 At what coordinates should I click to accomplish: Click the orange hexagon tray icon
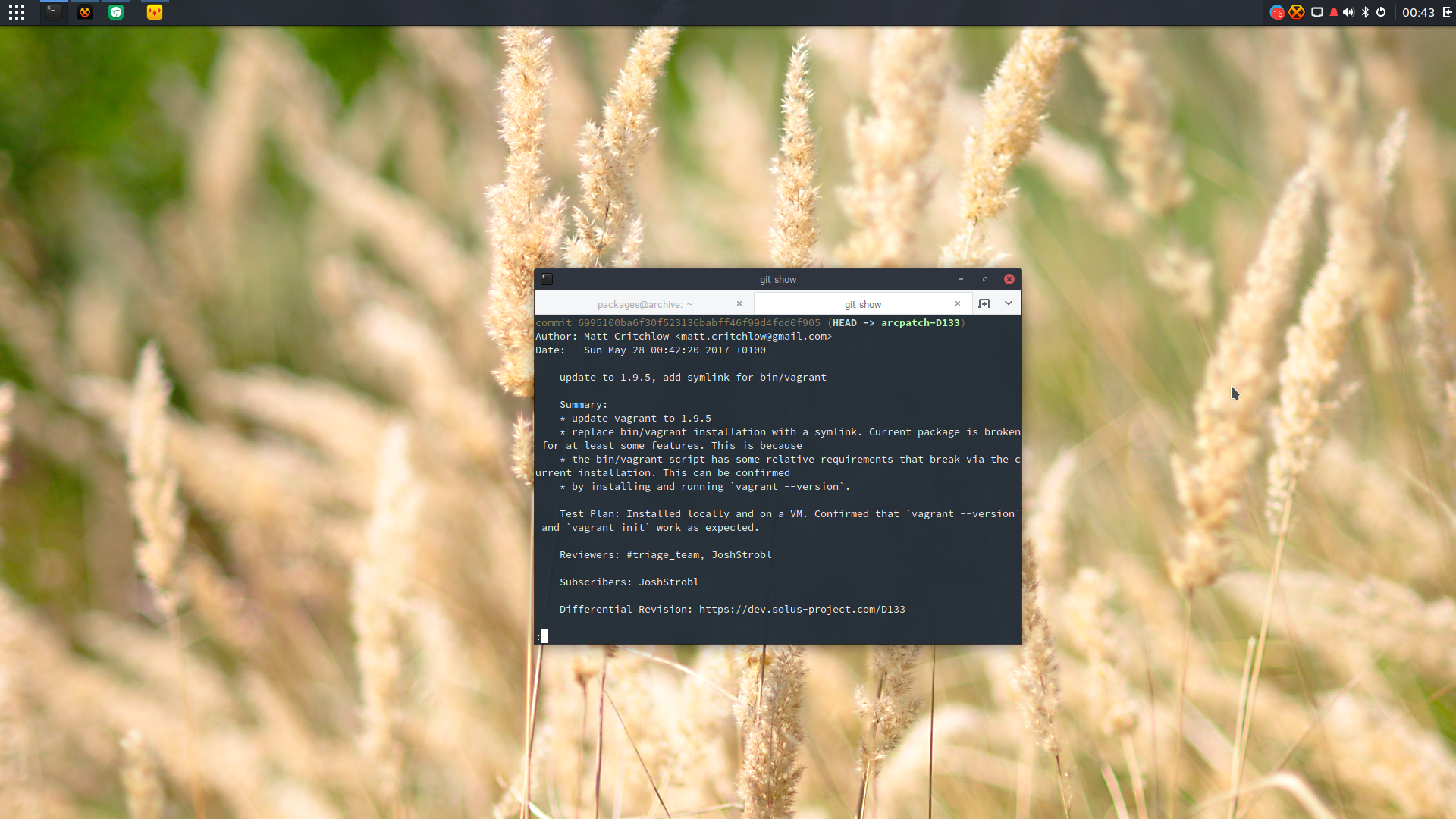tap(1297, 12)
